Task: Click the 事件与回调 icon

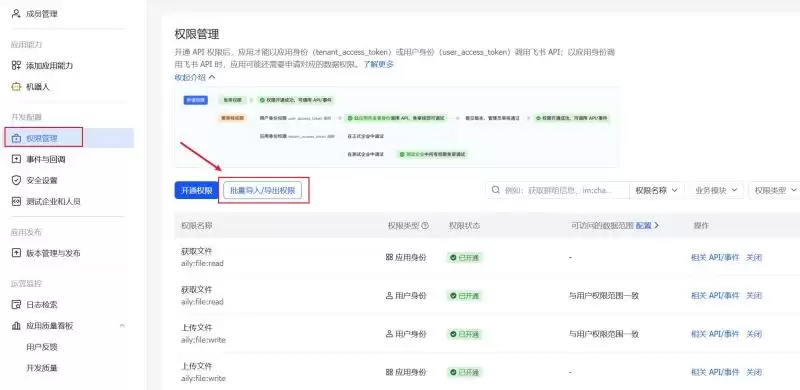Action: [x=16, y=159]
